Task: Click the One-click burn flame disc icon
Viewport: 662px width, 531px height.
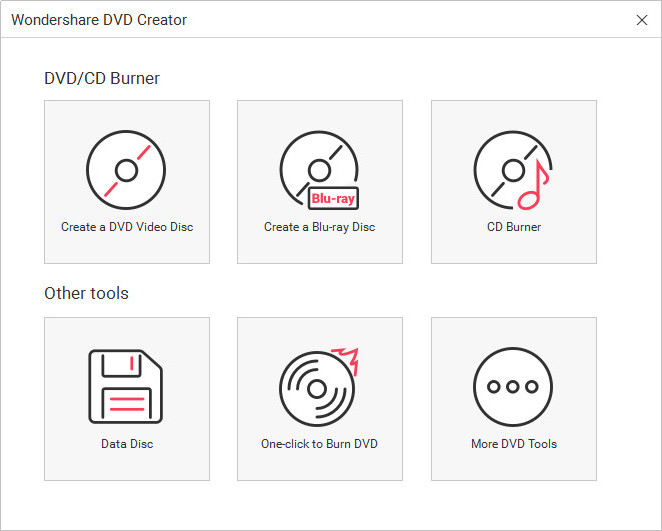Action: click(318, 387)
